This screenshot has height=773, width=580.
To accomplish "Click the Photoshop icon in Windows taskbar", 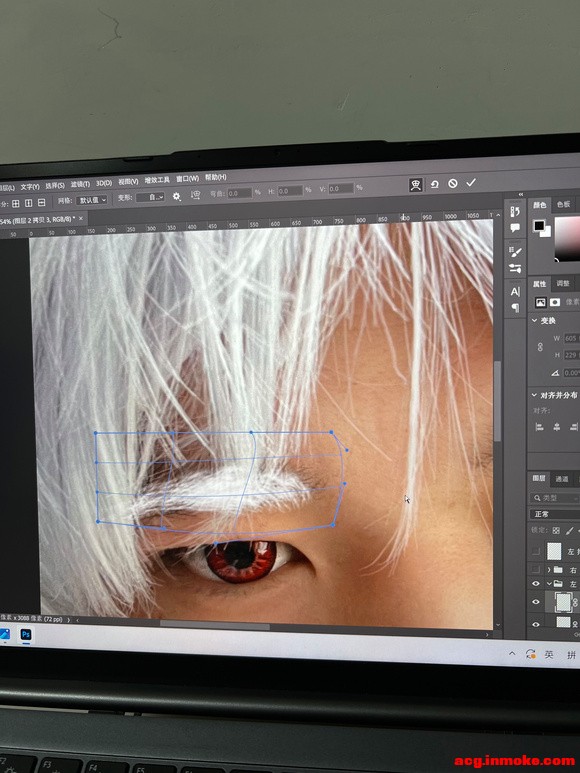I will (x=26, y=634).
